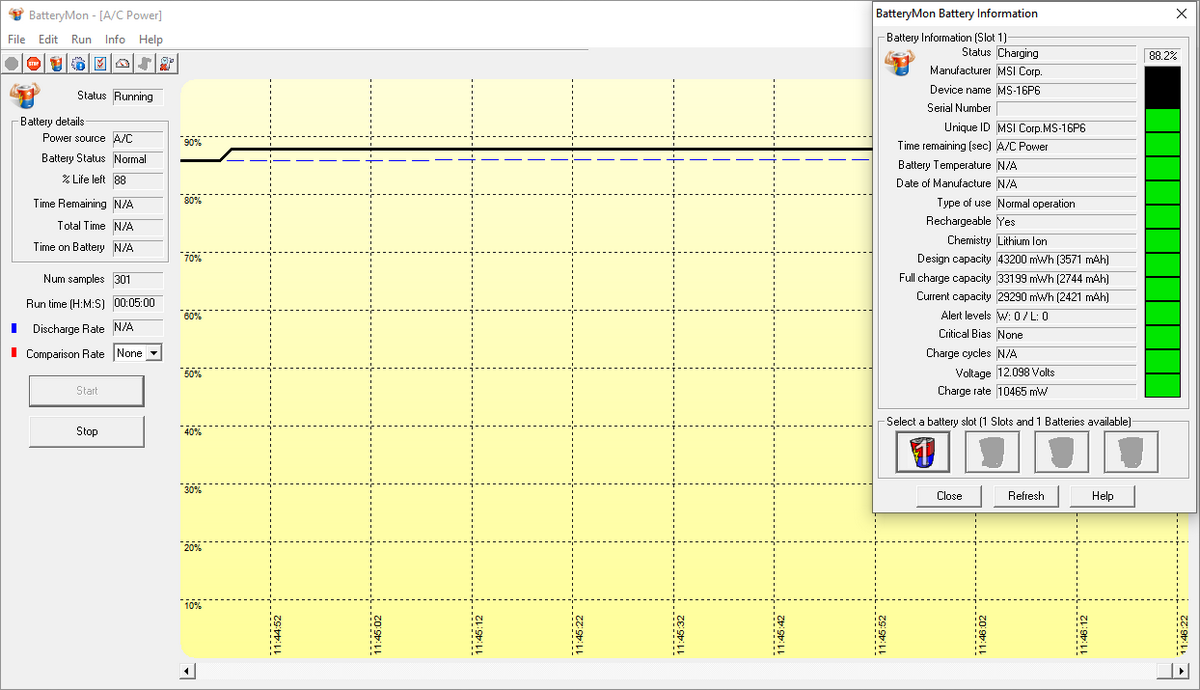This screenshot has width=1200, height=690.
Task: Click the Help button in battery dialog
Action: (x=1102, y=496)
